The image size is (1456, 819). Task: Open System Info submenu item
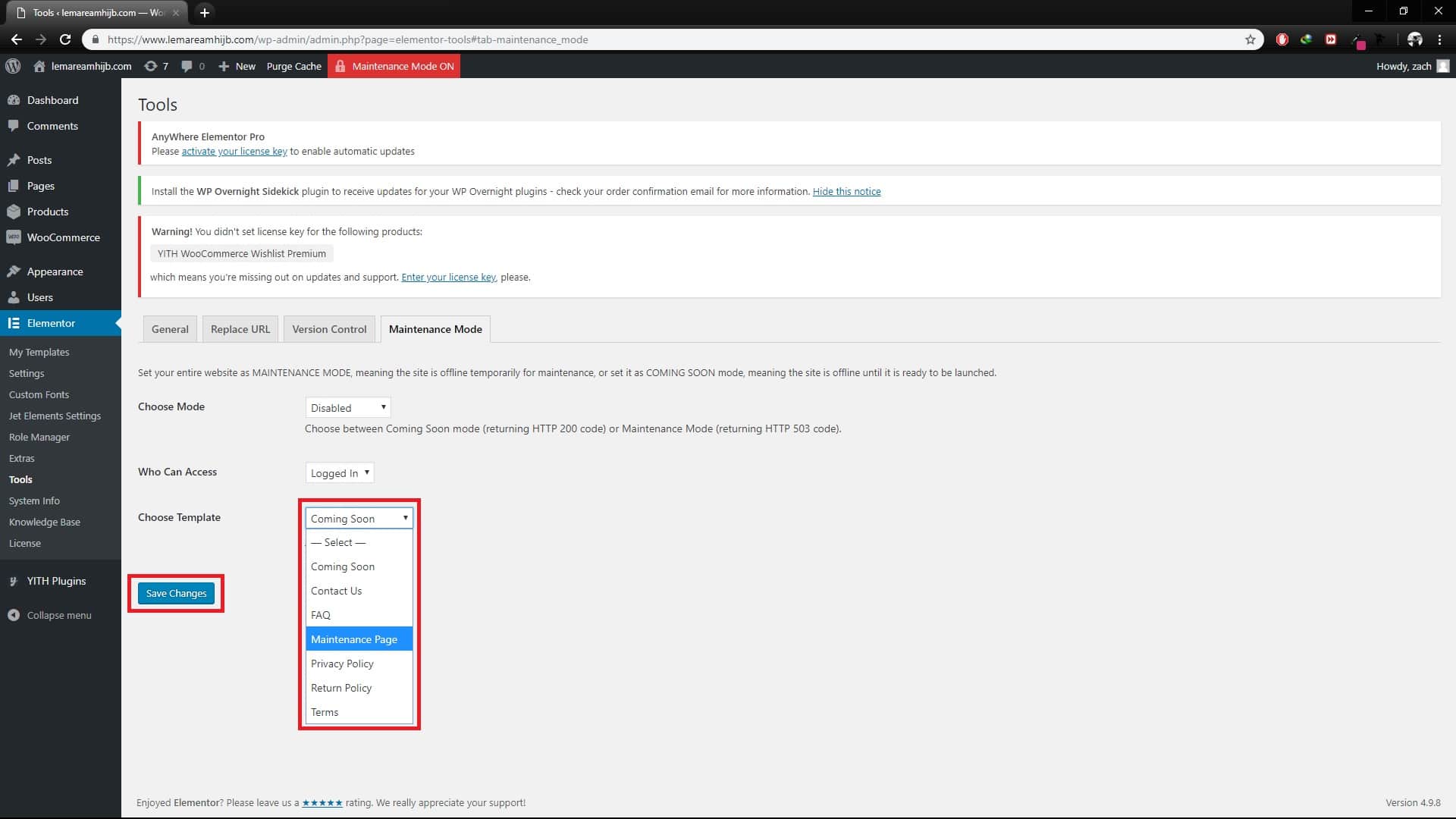34,500
